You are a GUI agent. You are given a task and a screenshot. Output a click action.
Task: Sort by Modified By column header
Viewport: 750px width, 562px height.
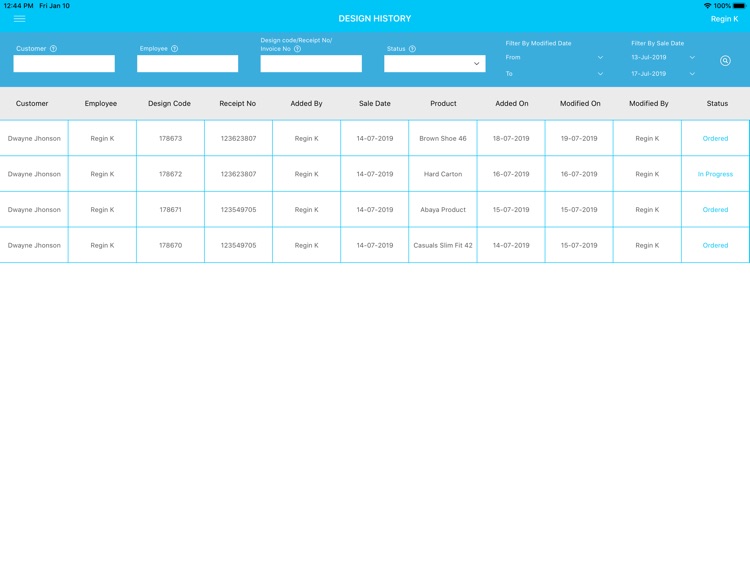click(649, 103)
